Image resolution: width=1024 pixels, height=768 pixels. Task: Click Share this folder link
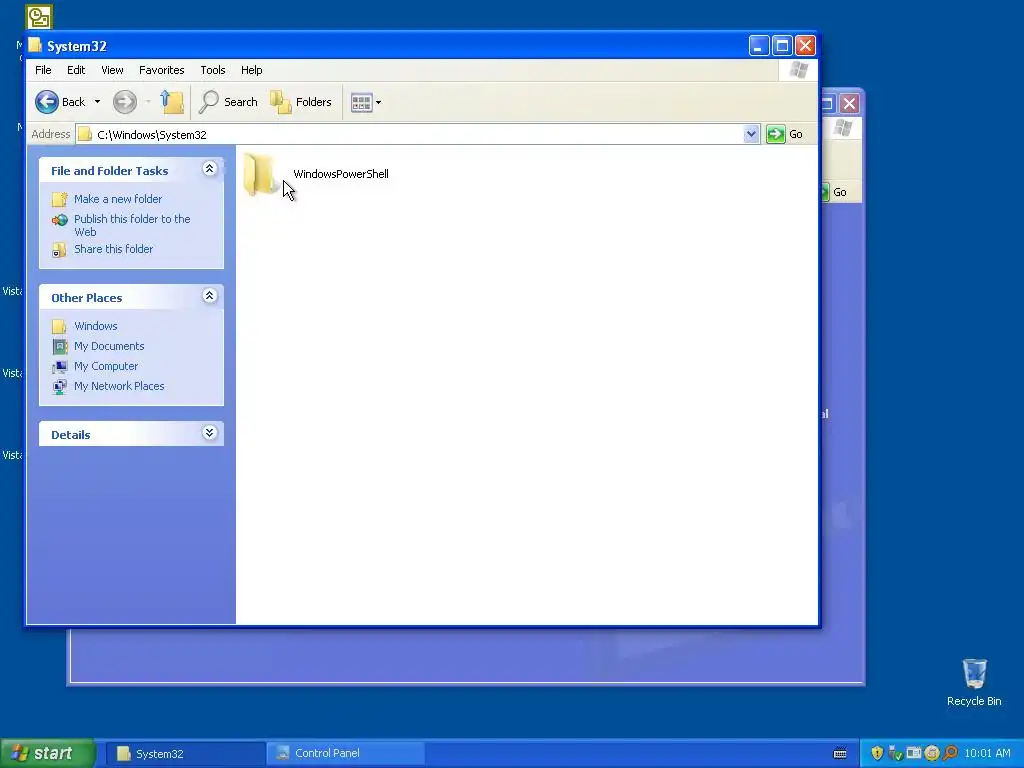[114, 249]
